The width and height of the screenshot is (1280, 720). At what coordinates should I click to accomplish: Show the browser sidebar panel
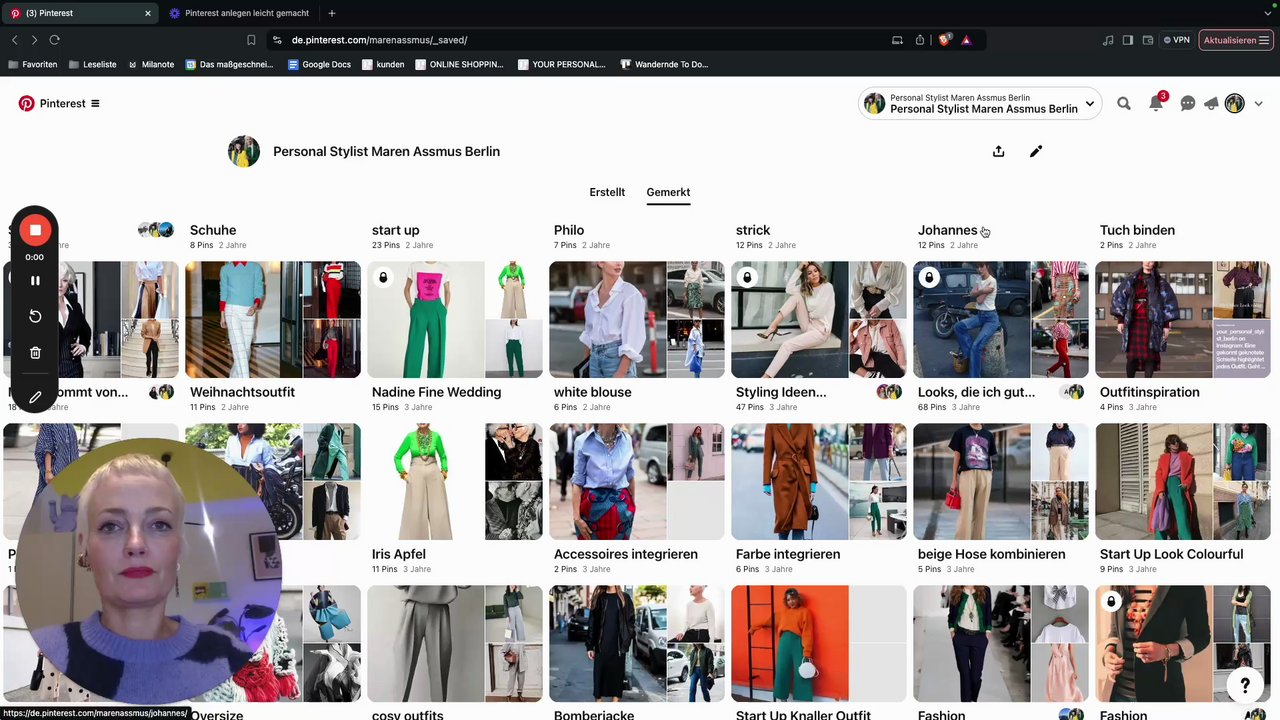click(x=1128, y=40)
